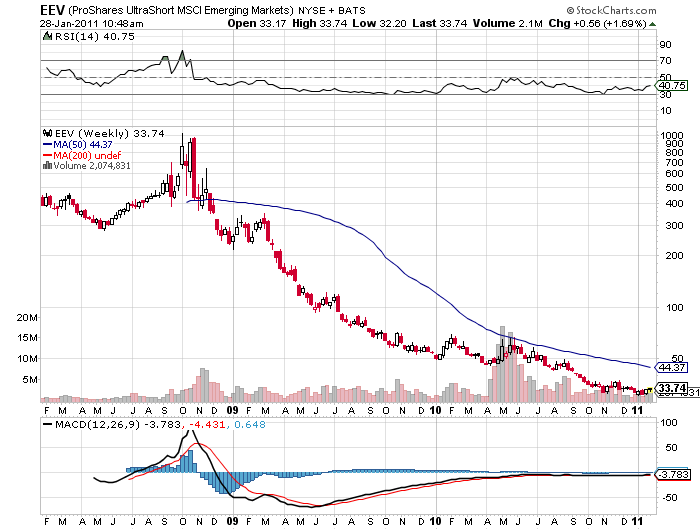The height and width of the screenshot is (530, 700).
Task: Click the 10 year label on price axis
Action: (435, 410)
